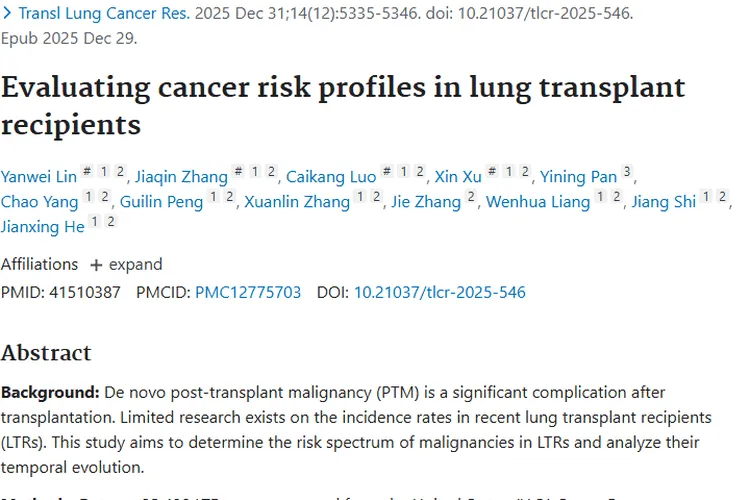Select author Caikang Luo
The height and width of the screenshot is (500, 750).
[x=331, y=177]
